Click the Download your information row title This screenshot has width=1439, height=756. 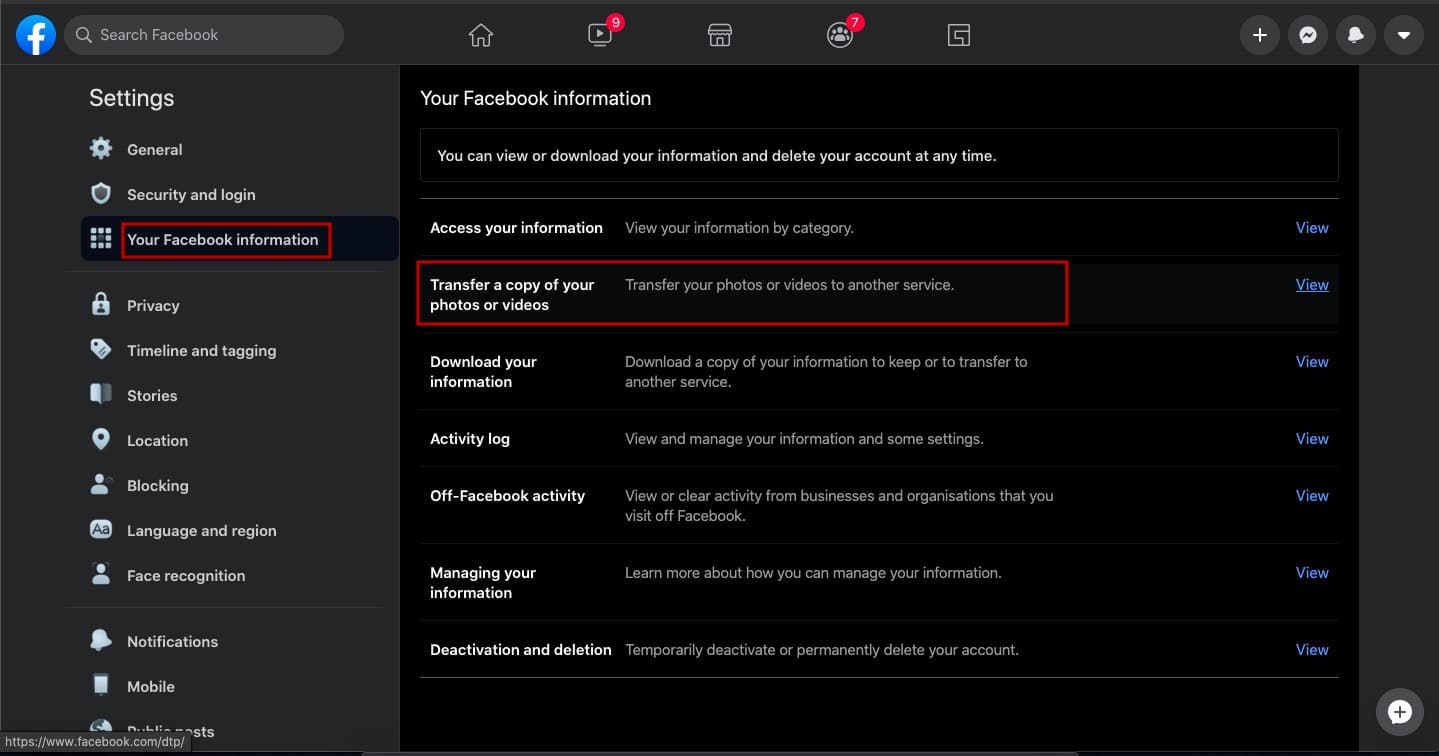(483, 372)
